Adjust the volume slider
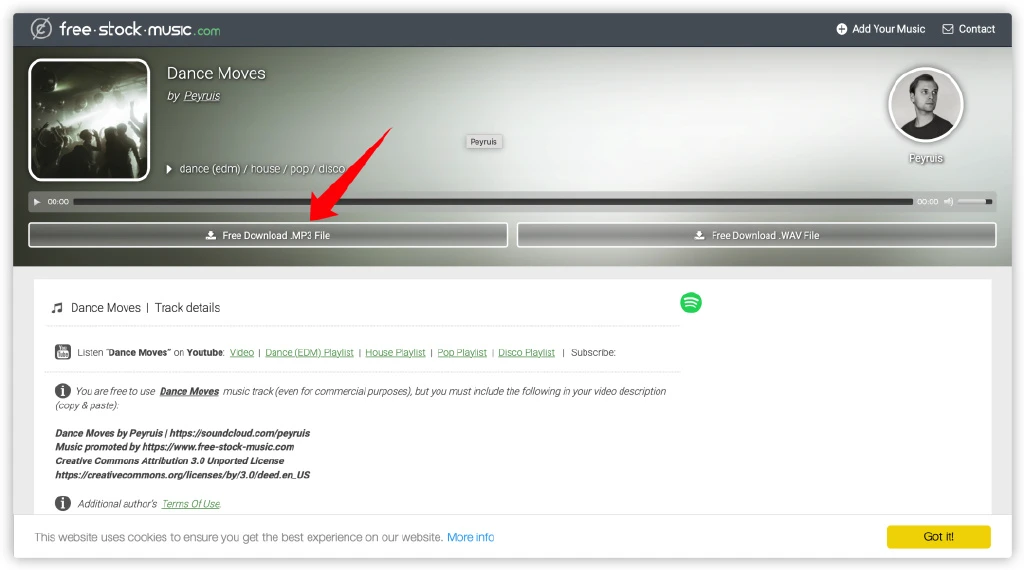 tap(975, 202)
